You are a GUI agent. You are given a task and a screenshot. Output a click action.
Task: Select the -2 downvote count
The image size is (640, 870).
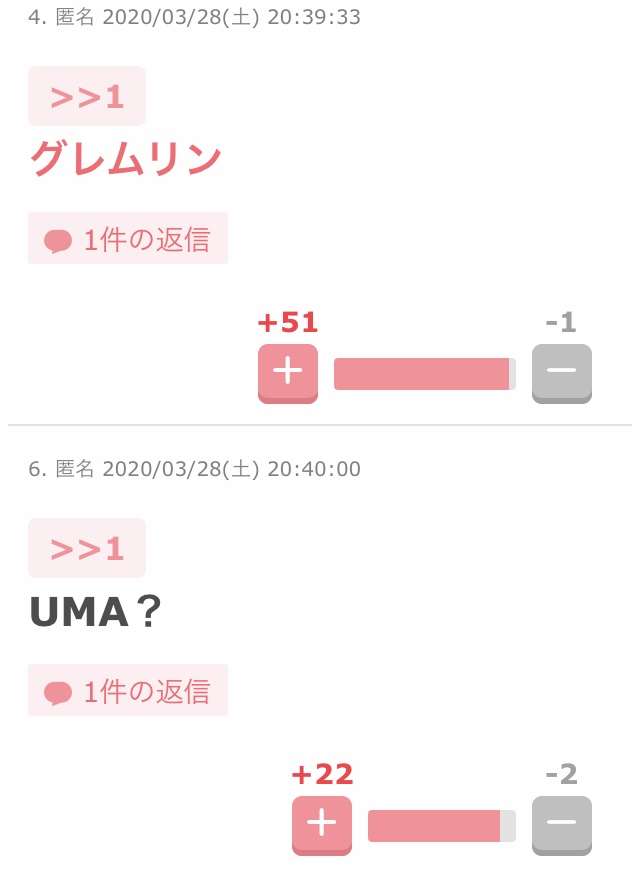click(x=561, y=775)
